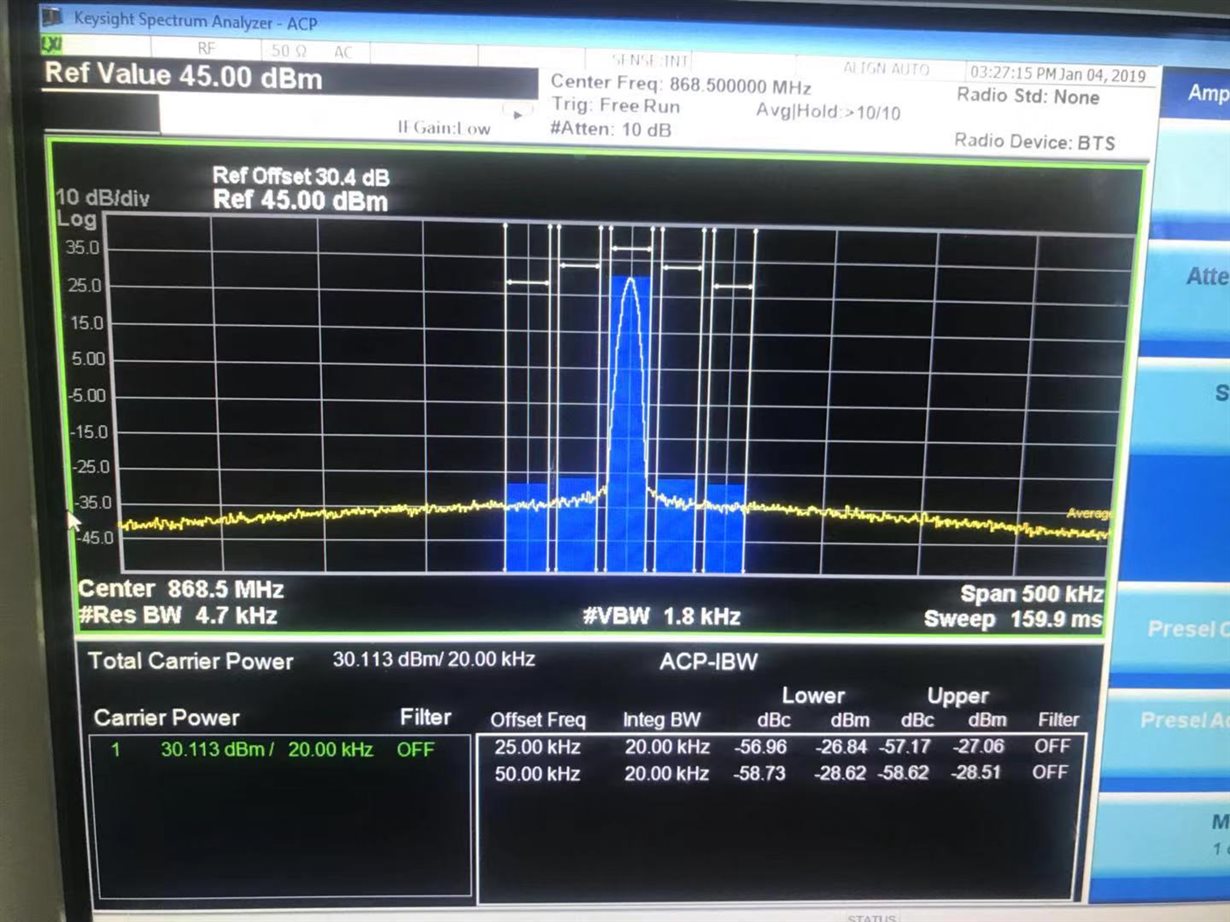Click the reference level arrow marker left of graph
This screenshot has width=1230, height=922.
74,519
